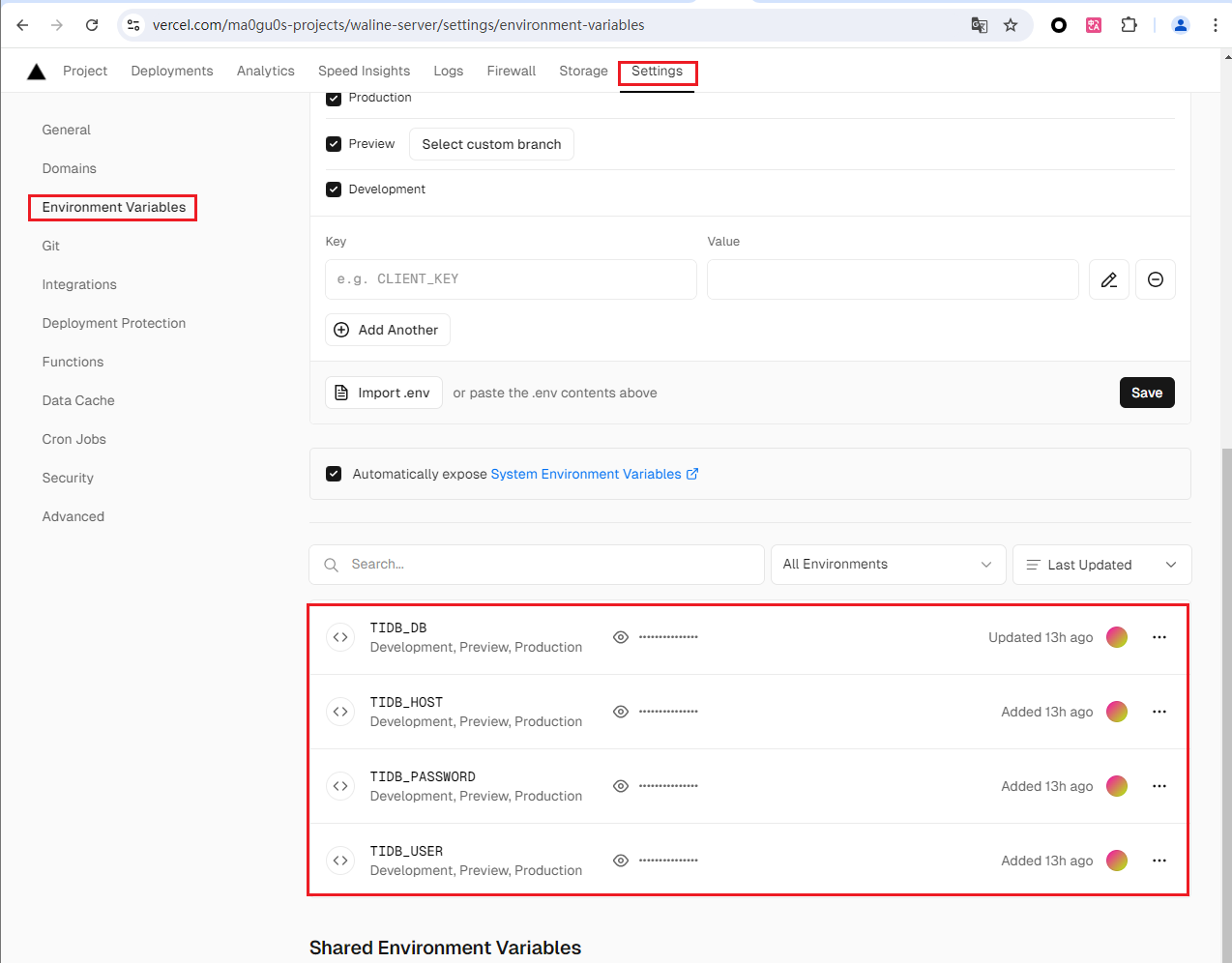Click the Add Another button
This screenshot has width=1232, height=963.
click(388, 330)
